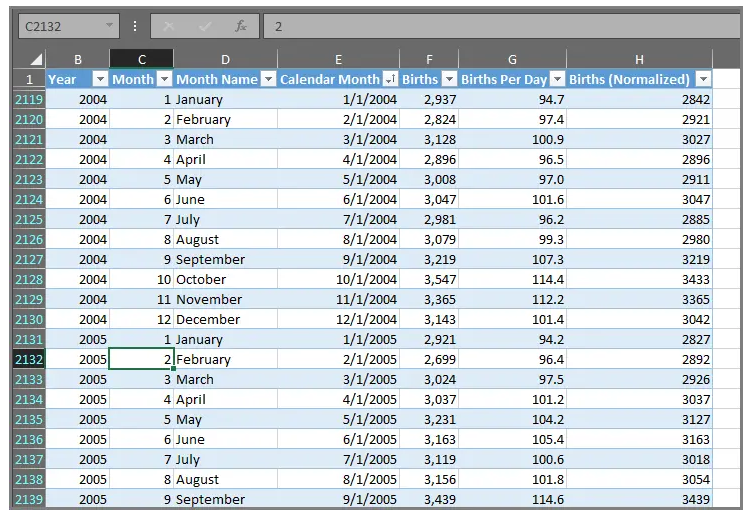This screenshot has width=754, height=520.
Task: Open the Year column filter dropdown
Action: coord(101,79)
